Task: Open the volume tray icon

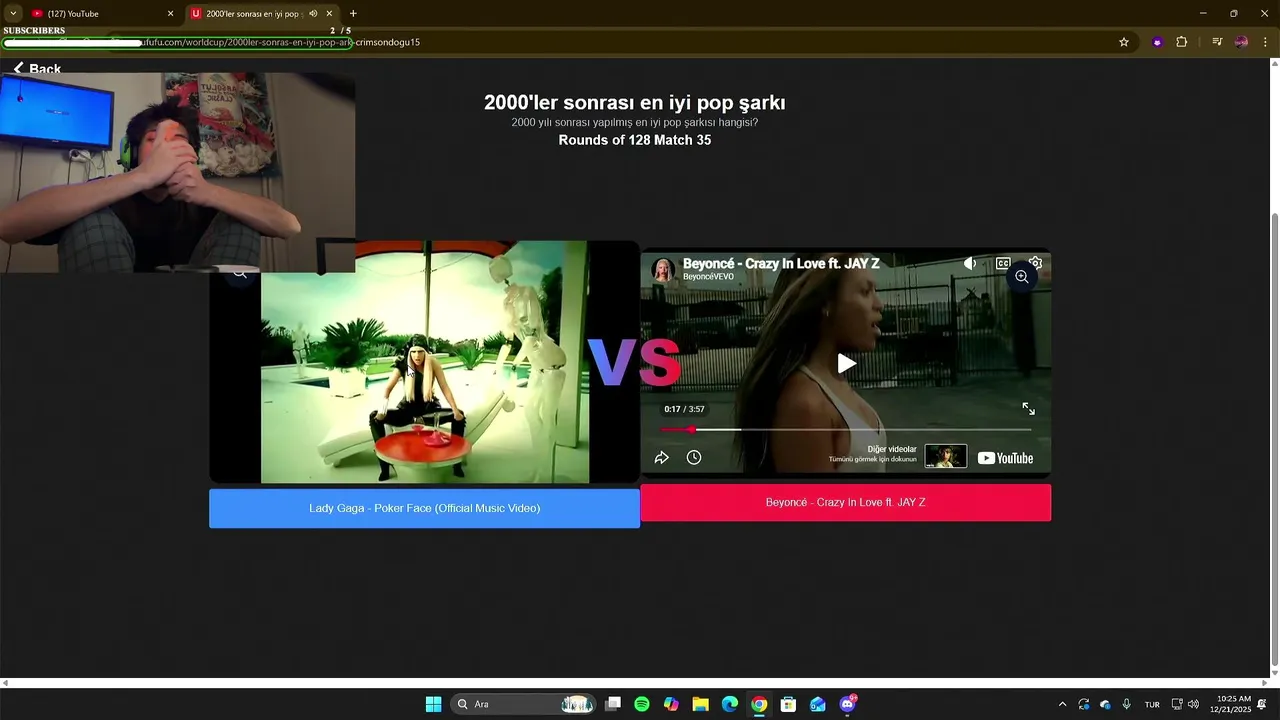Action: 1193,704
